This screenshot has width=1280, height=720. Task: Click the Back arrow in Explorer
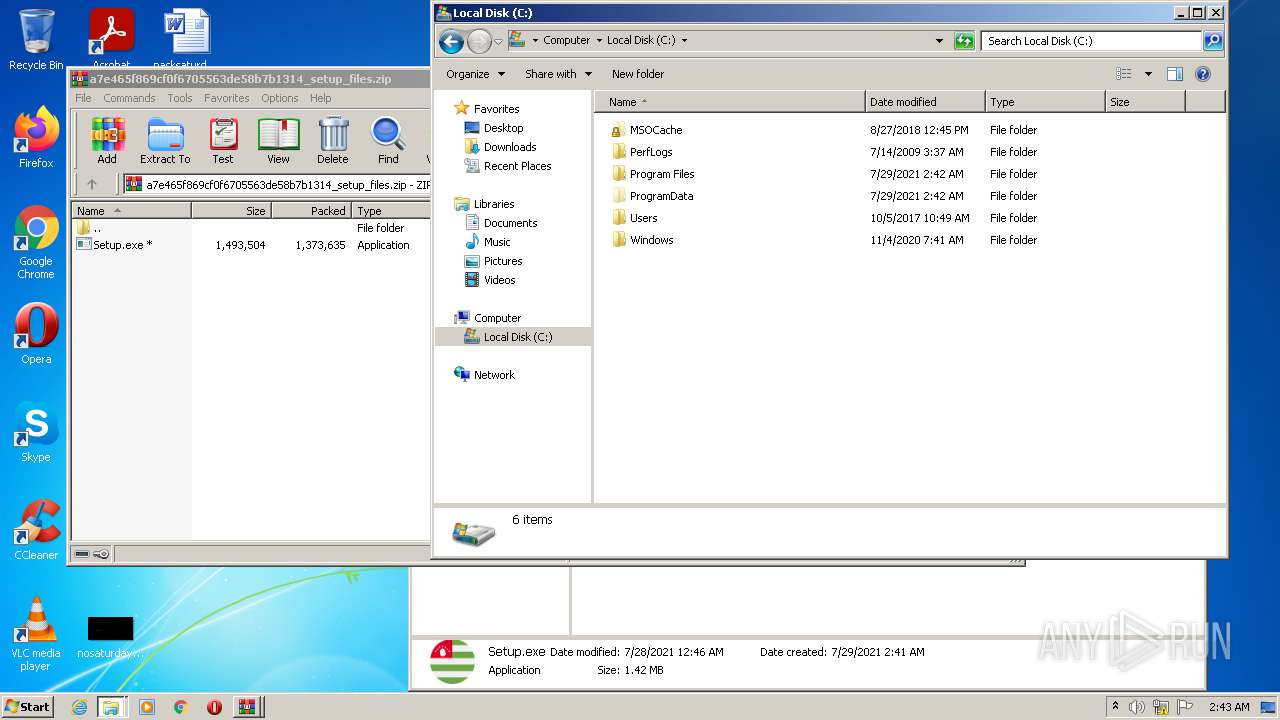[x=451, y=41]
